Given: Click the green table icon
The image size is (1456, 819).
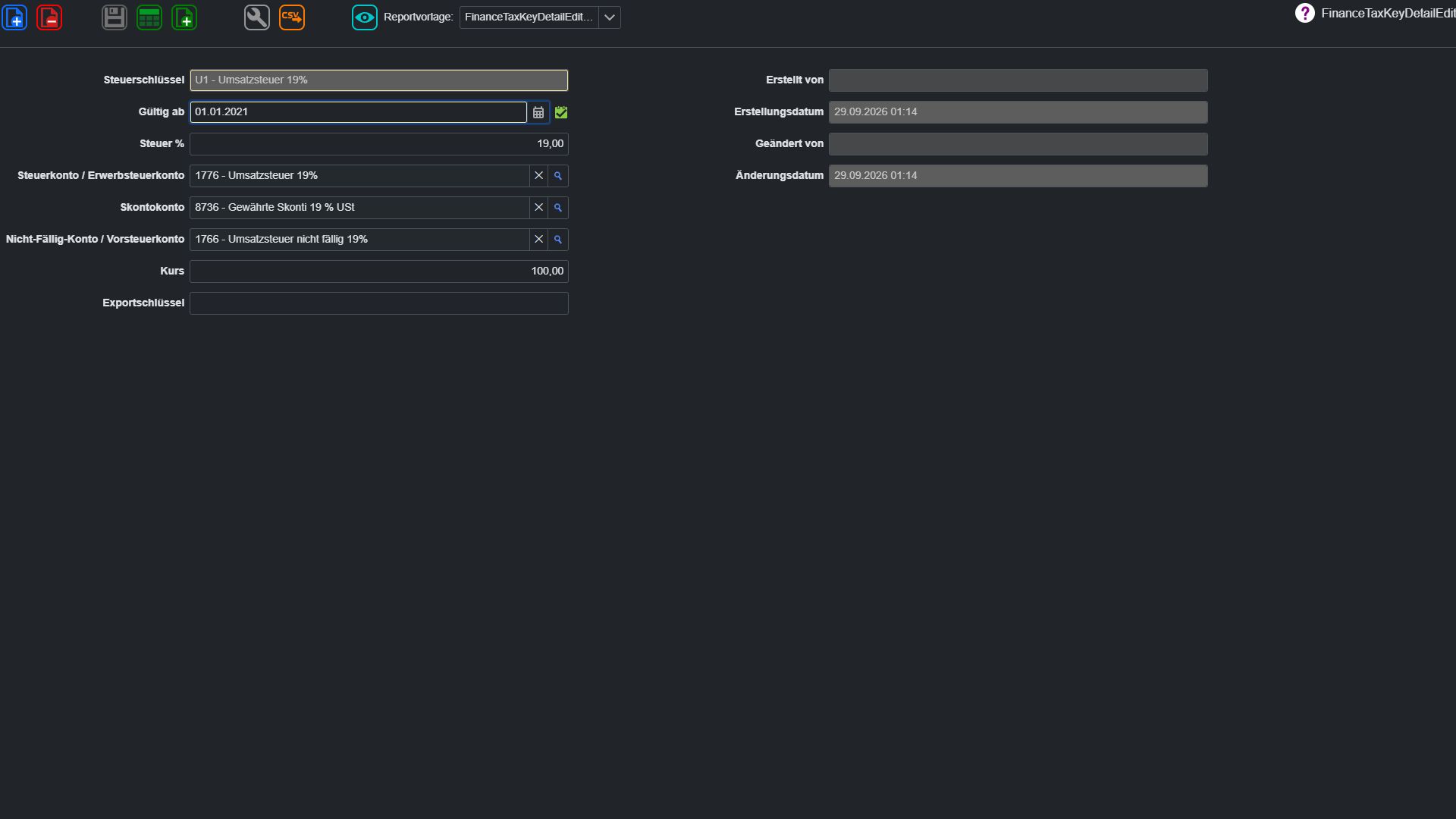Looking at the screenshot, I should click(149, 17).
